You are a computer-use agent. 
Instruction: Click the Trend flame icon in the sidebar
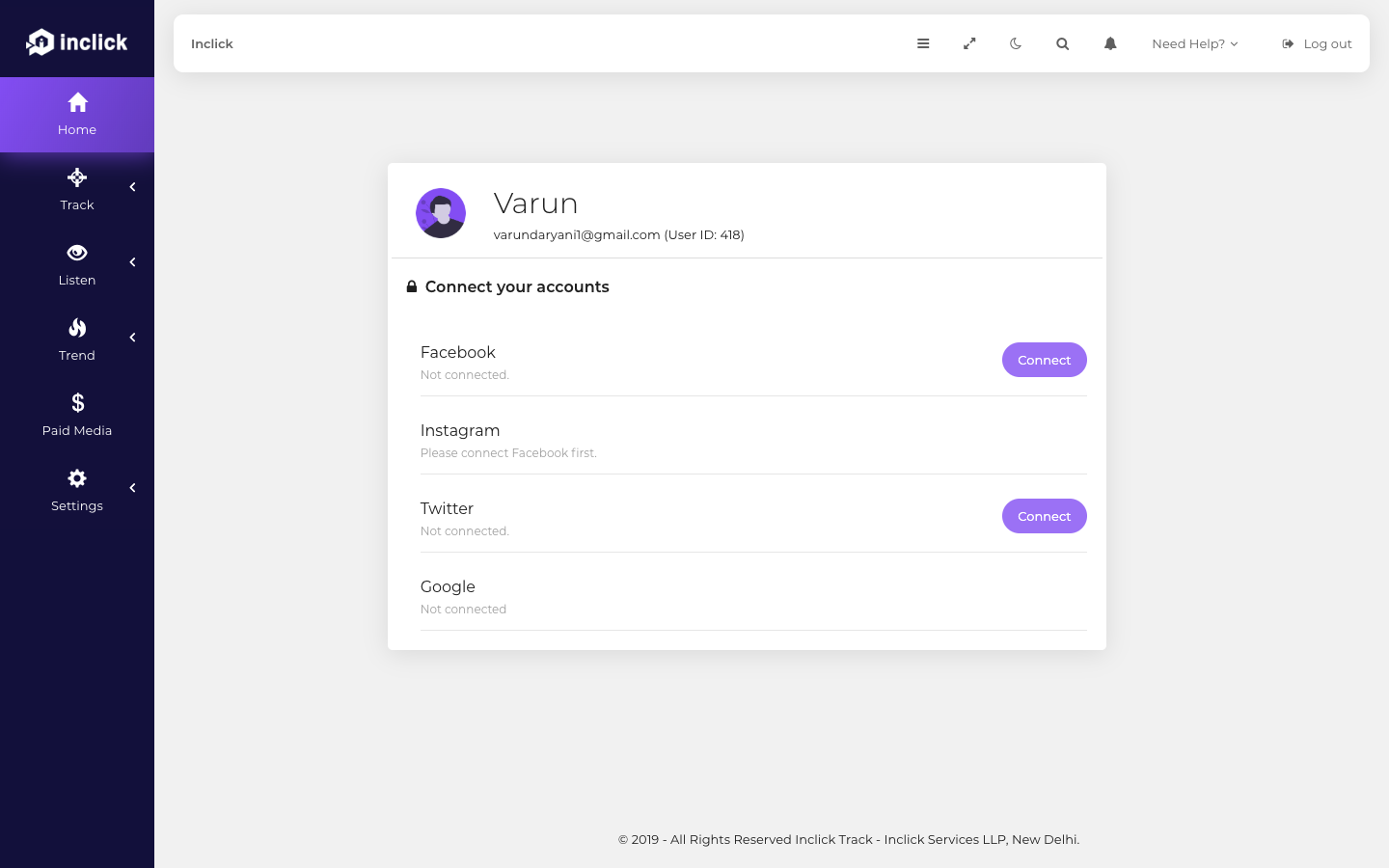(77, 328)
